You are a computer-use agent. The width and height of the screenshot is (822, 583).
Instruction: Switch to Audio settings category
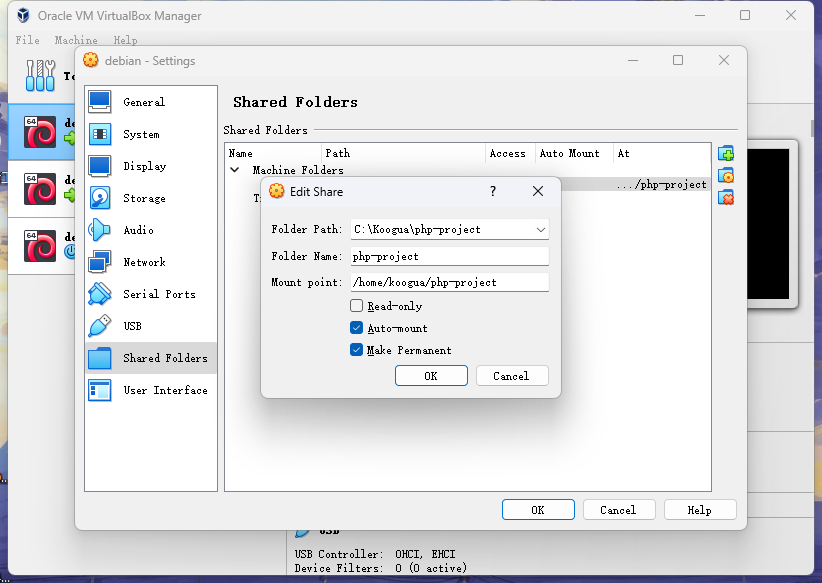click(x=138, y=230)
